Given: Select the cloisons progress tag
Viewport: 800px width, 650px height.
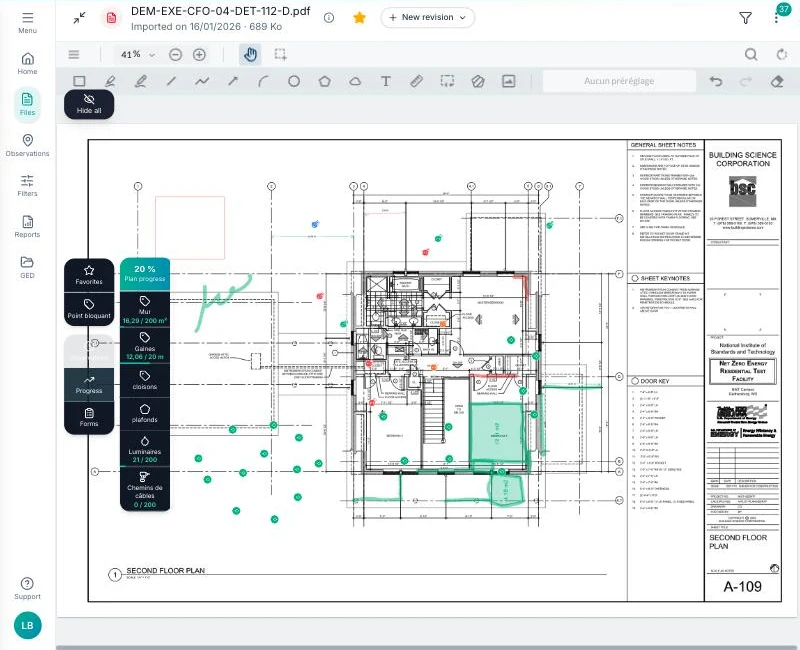Looking at the screenshot, I should [145, 381].
